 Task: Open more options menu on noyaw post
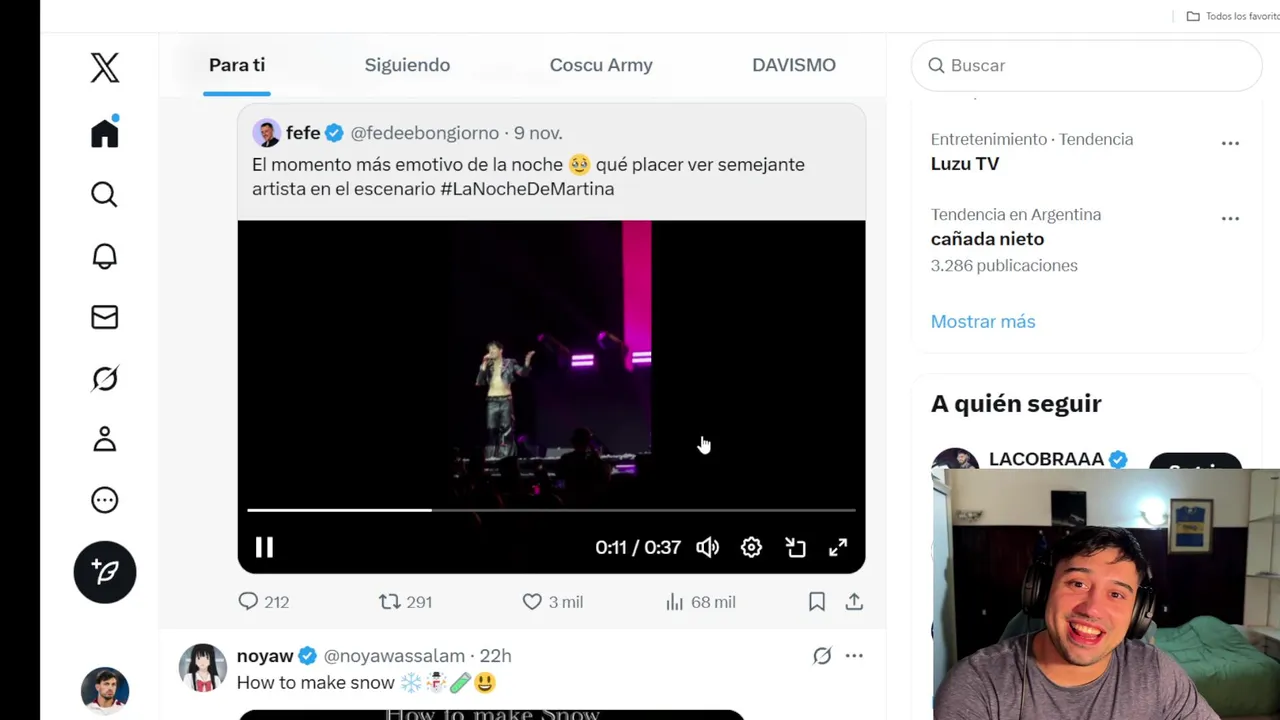(x=854, y=656)
